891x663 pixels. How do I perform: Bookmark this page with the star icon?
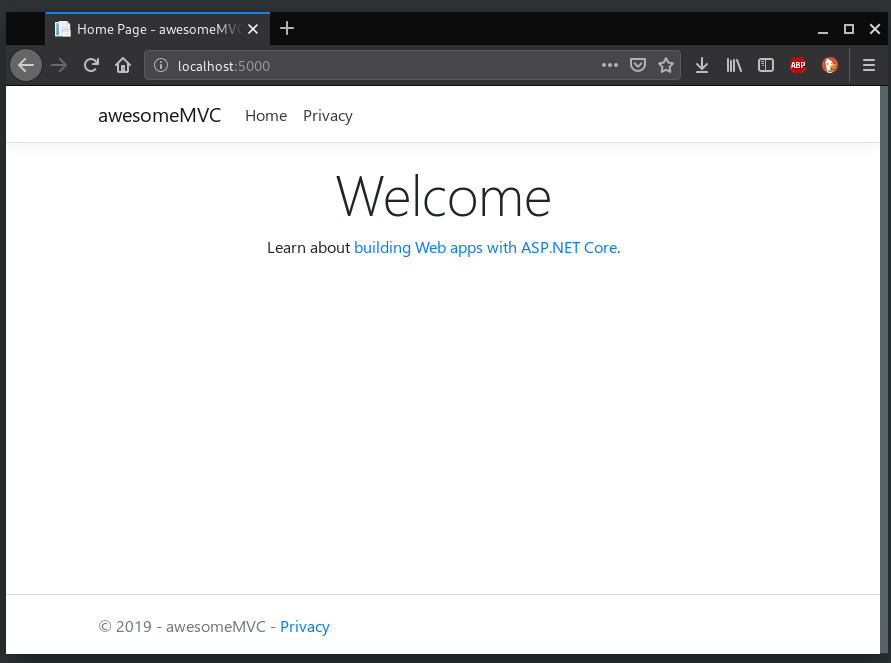click(666, 65)
